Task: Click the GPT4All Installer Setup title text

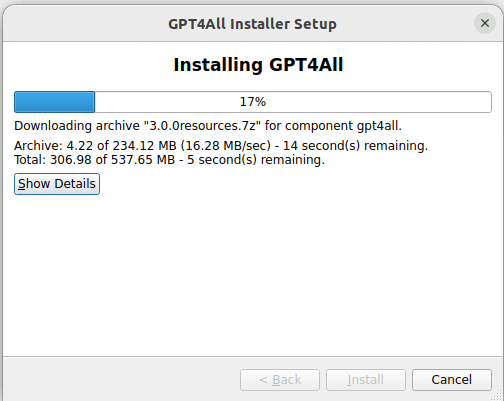Action: 252,24
